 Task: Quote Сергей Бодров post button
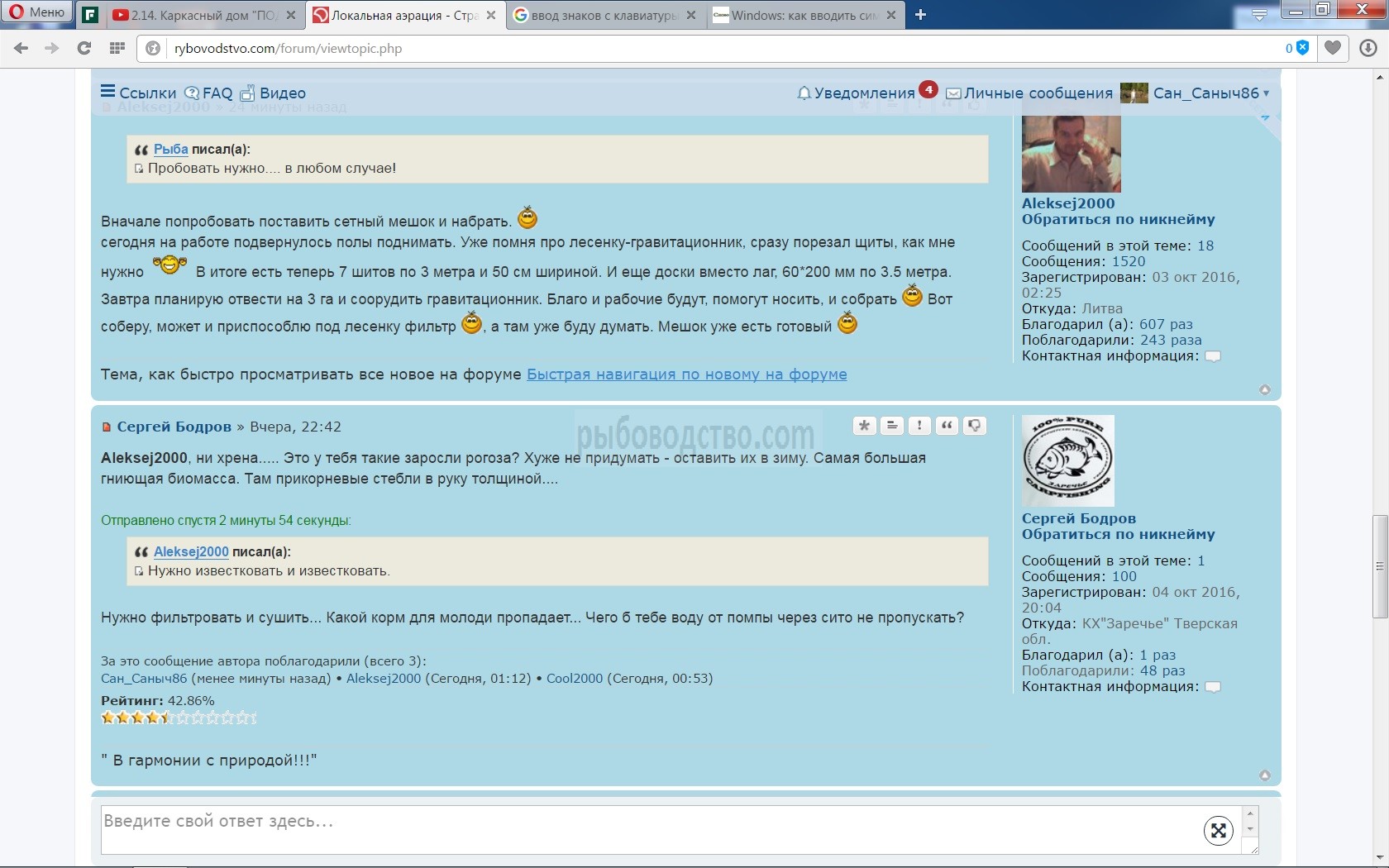(x=947, y=426)
